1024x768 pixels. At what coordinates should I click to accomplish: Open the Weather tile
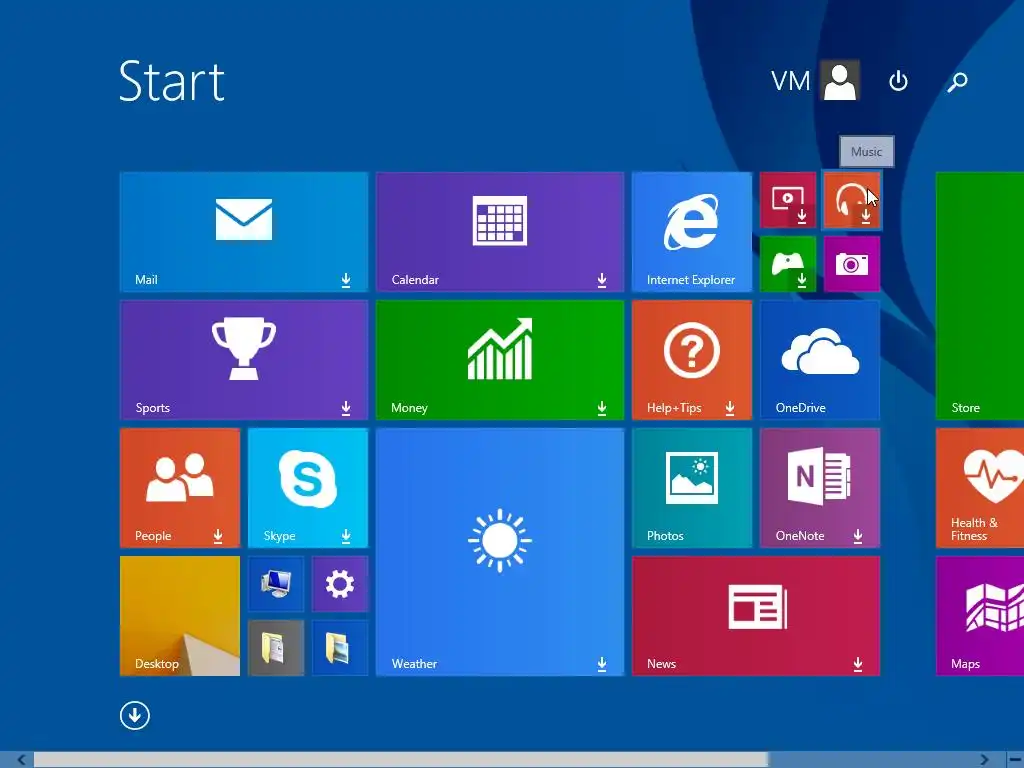click(500, 552)
